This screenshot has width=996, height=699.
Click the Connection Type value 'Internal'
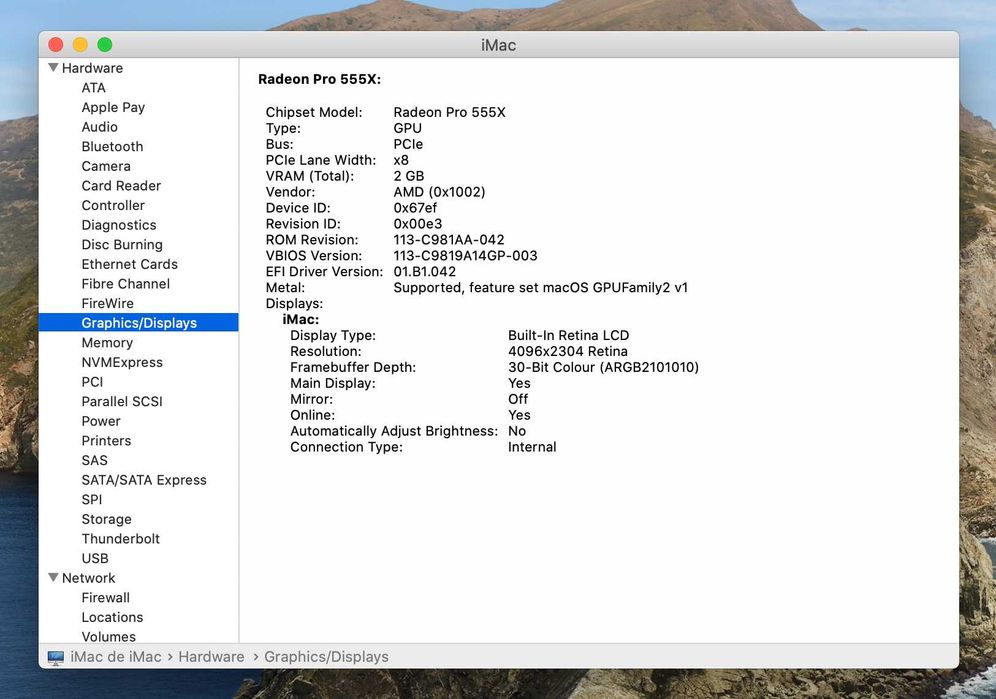click(x=532, y=447)
